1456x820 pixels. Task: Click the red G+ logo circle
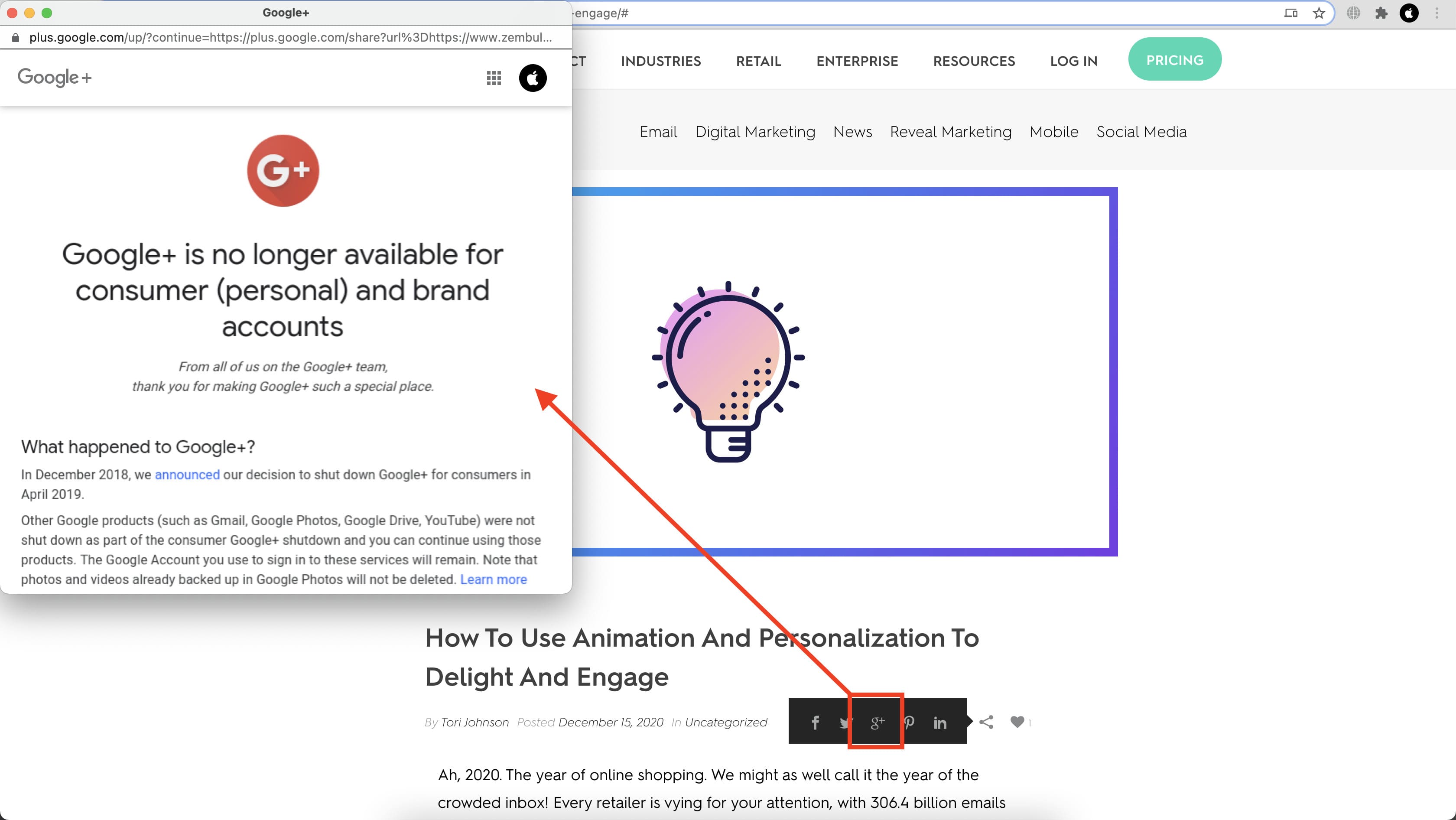283,170
